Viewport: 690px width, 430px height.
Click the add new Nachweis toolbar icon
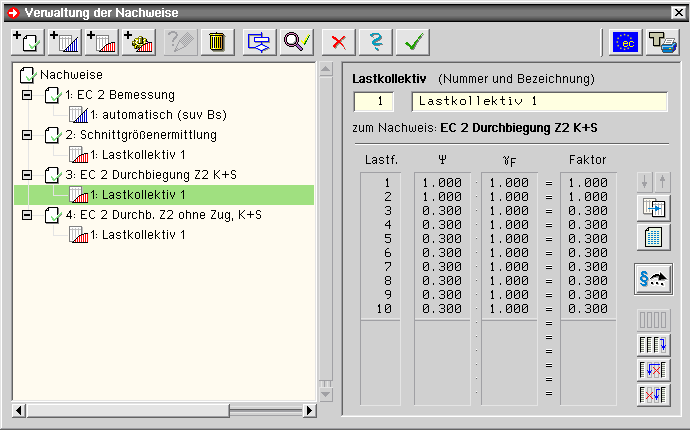[x=25, y=41]
